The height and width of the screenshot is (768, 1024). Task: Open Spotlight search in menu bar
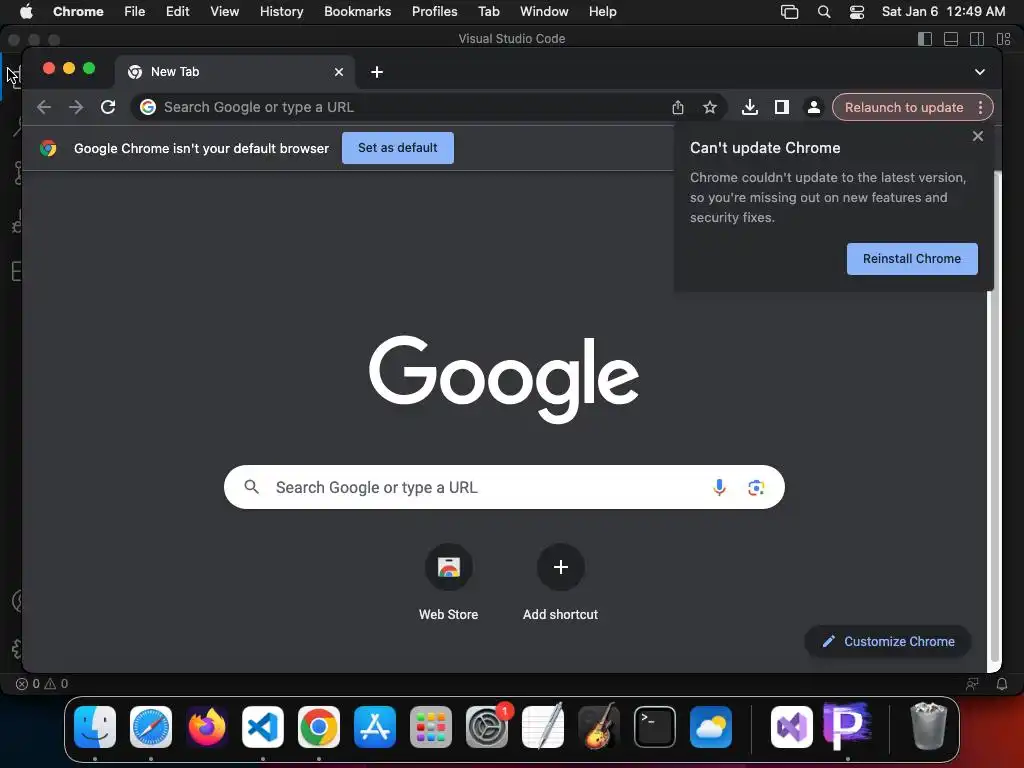(824, 11)
